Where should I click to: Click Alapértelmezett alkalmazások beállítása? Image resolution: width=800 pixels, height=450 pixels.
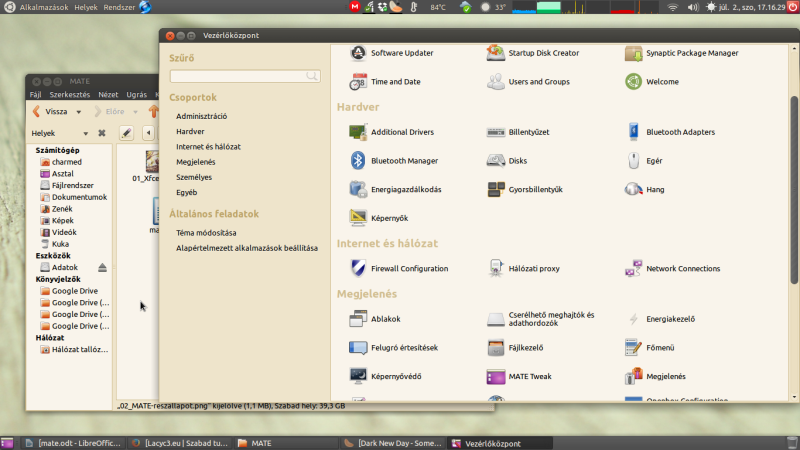point(247,248)
